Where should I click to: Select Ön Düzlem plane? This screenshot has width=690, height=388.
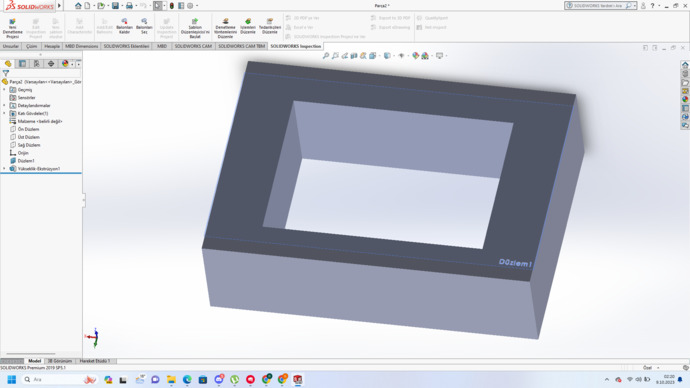click(29, 129)
